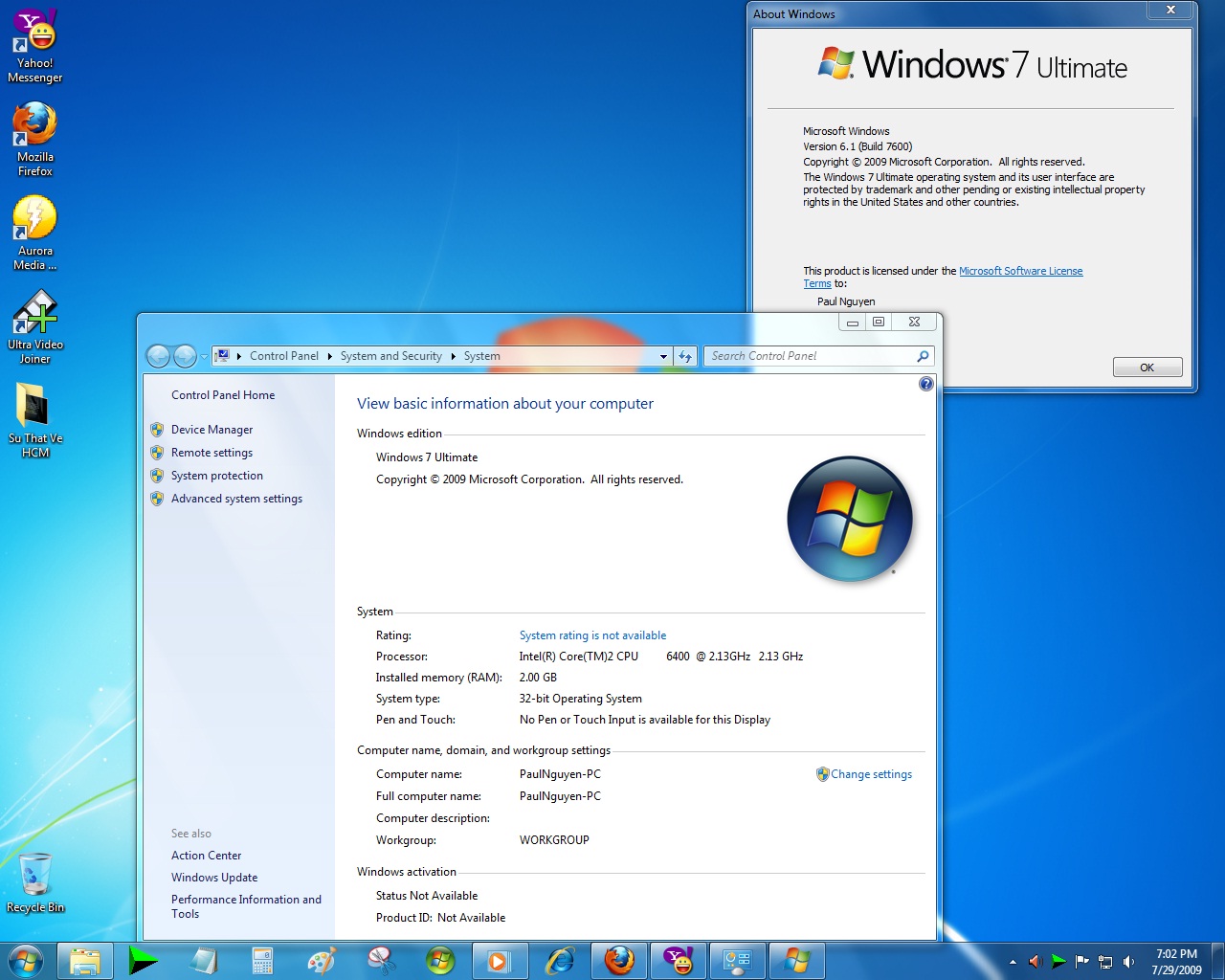Open Advanced system settings link
1225x980 pixels.
click(x=236, y=499)
